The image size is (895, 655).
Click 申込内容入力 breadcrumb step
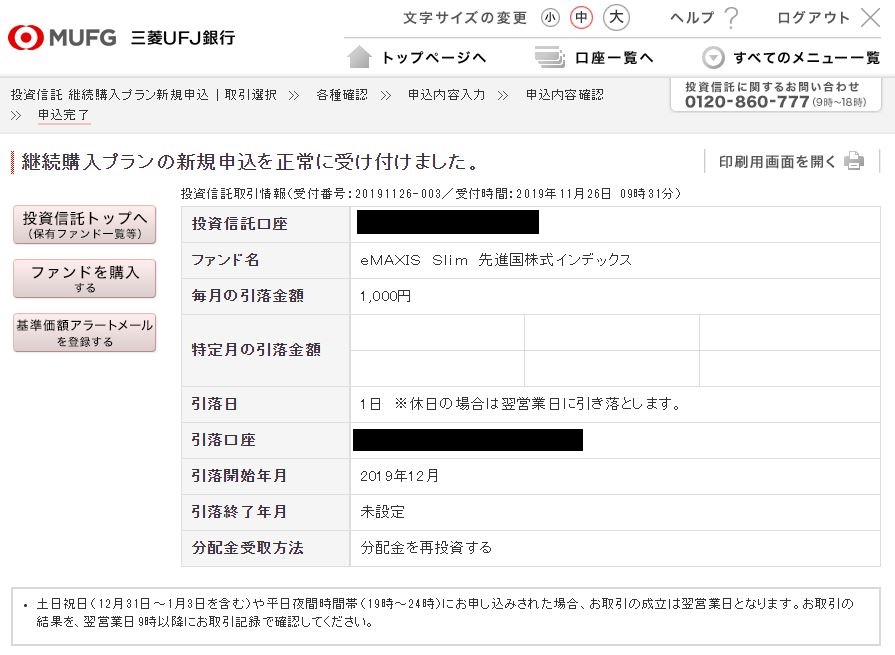pyautogui.click(x=446, y=95)
